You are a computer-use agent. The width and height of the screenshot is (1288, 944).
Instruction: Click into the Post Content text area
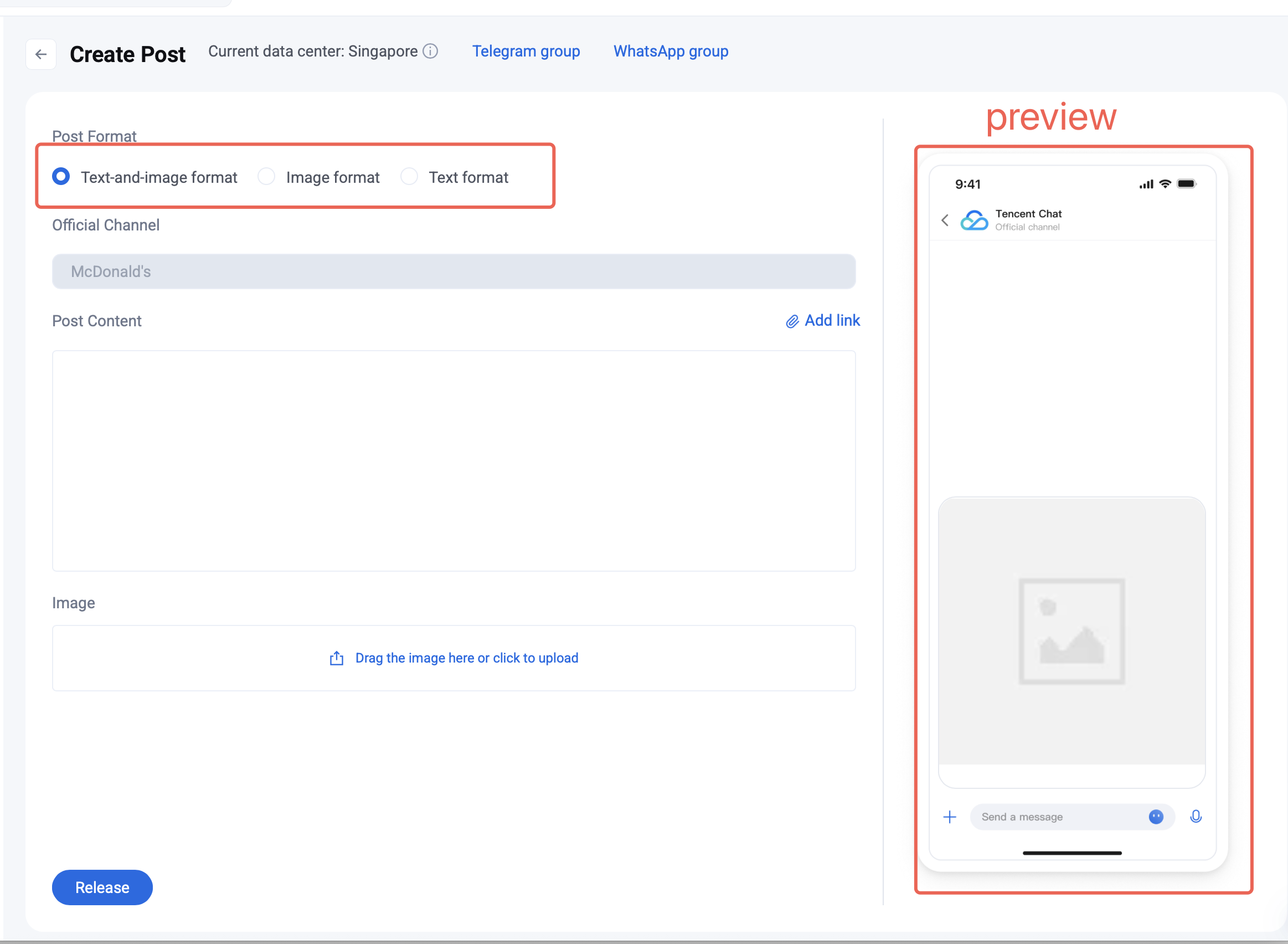coord(454,460)
